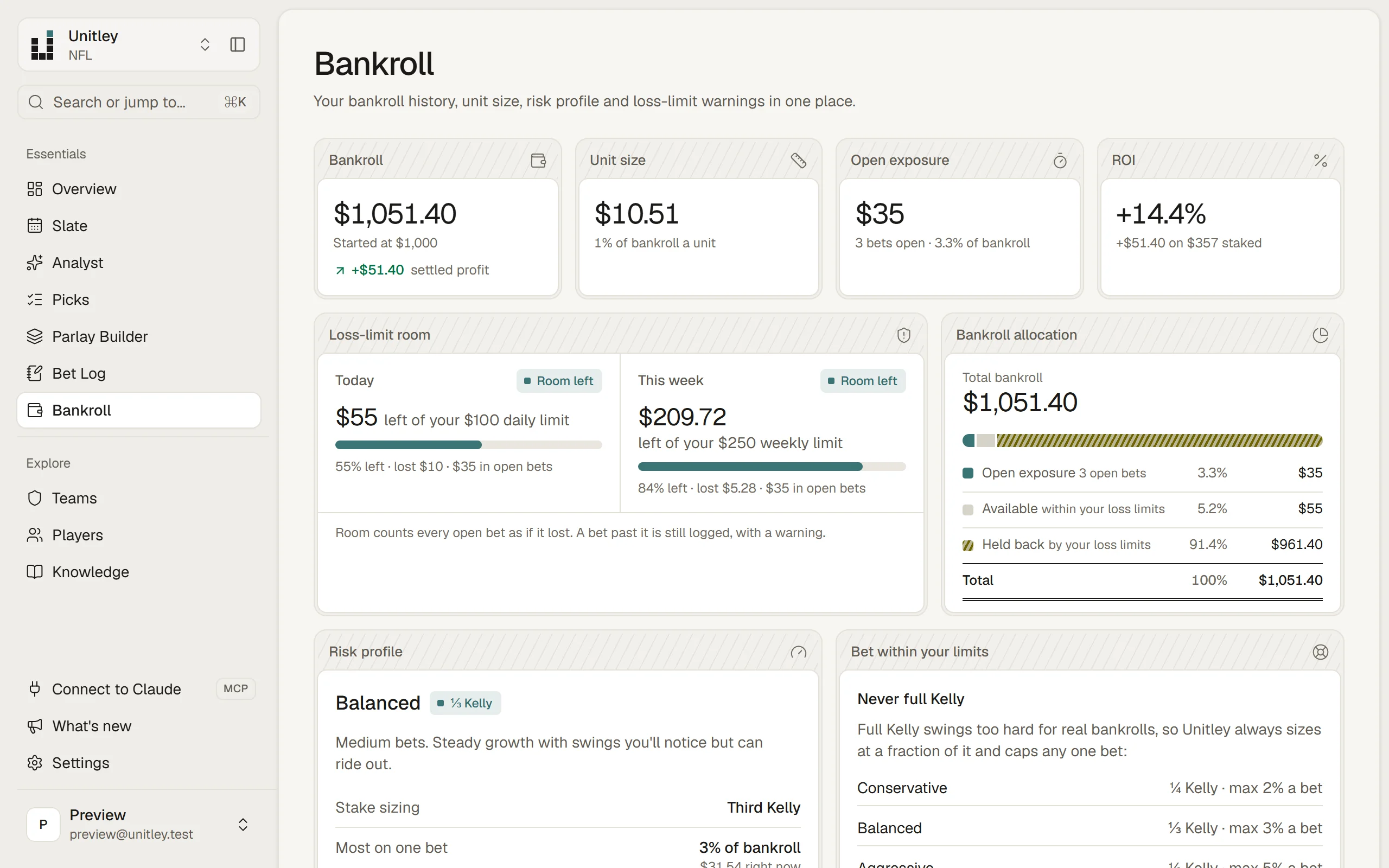
Task: Click the Knowledge book icon
Action: coord(34,572)
